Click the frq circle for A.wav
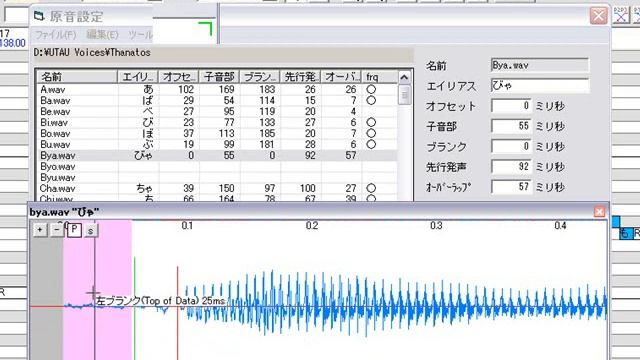Screen dimensions: 640x360 371,89
